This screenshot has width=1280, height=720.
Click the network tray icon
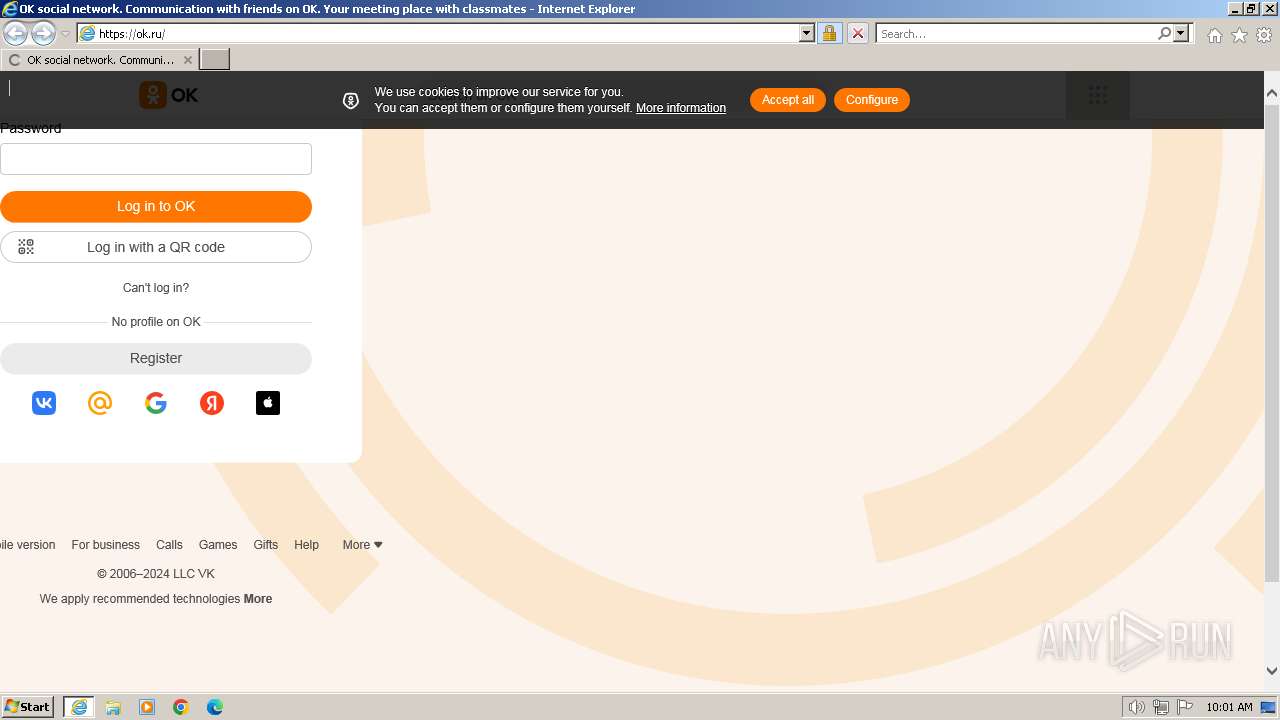coord(1161,707)
